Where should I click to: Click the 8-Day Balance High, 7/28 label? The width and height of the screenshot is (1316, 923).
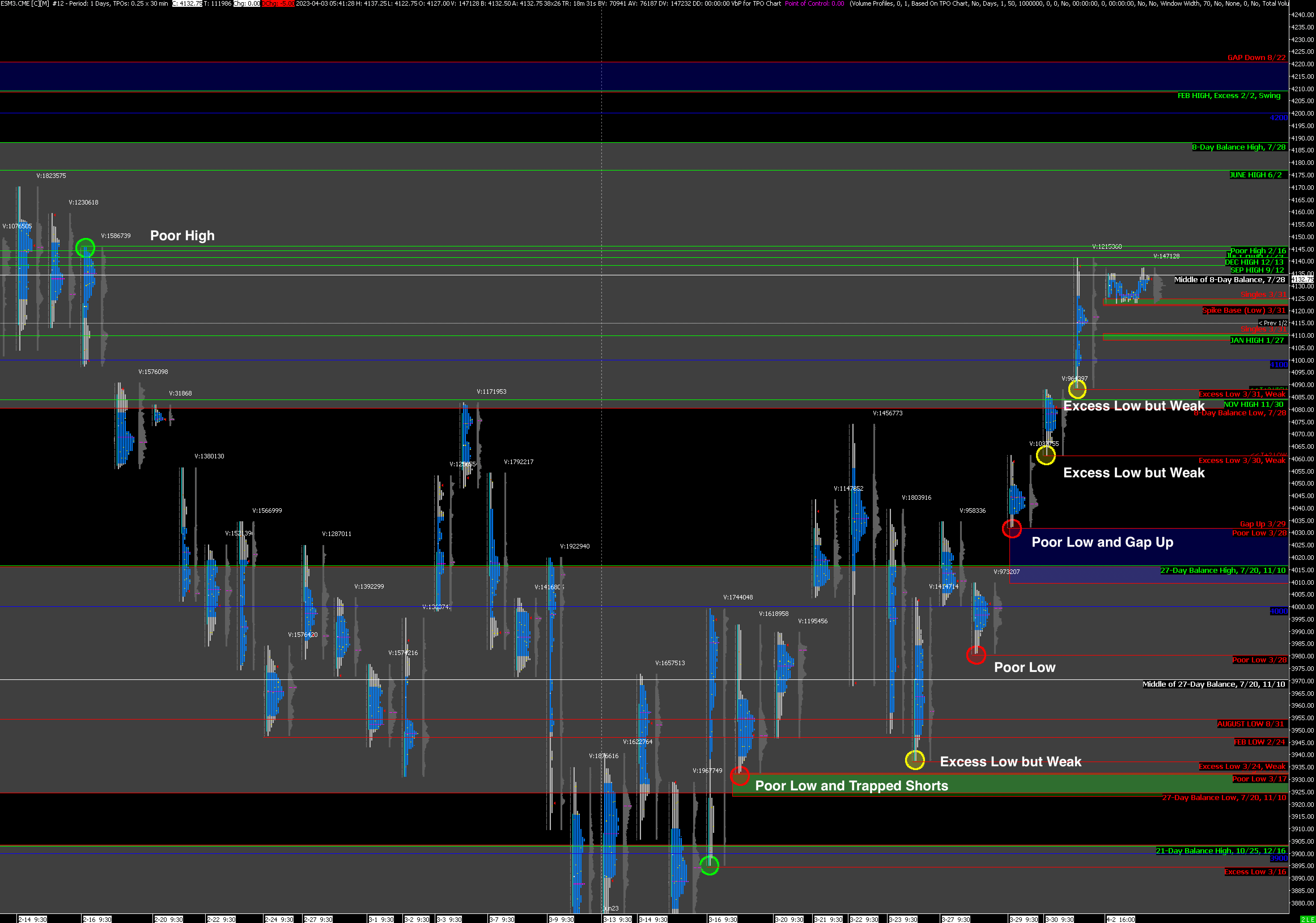pos(1239,147)
